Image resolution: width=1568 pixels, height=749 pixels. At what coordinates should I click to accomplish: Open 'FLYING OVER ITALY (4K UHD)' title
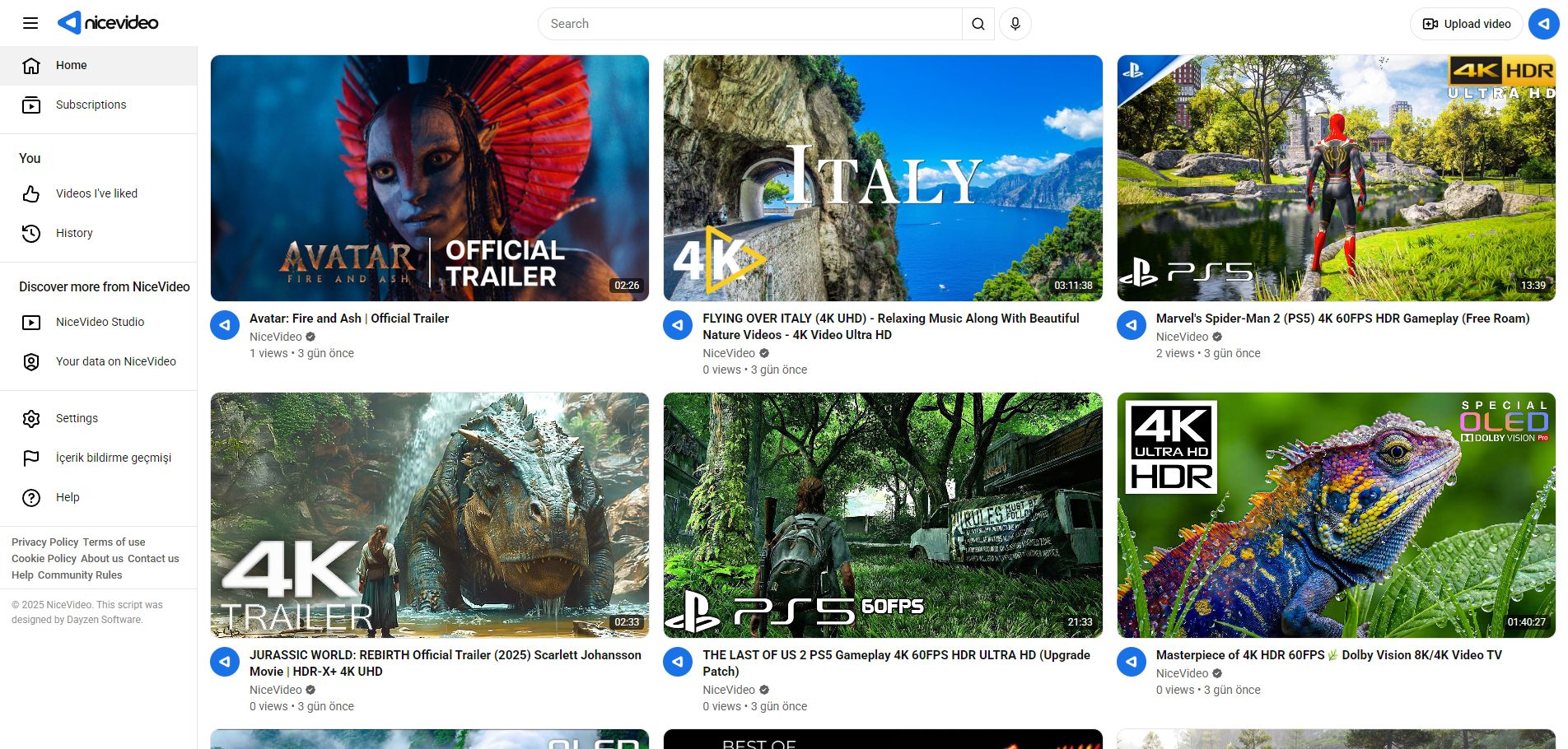(891, 327)
